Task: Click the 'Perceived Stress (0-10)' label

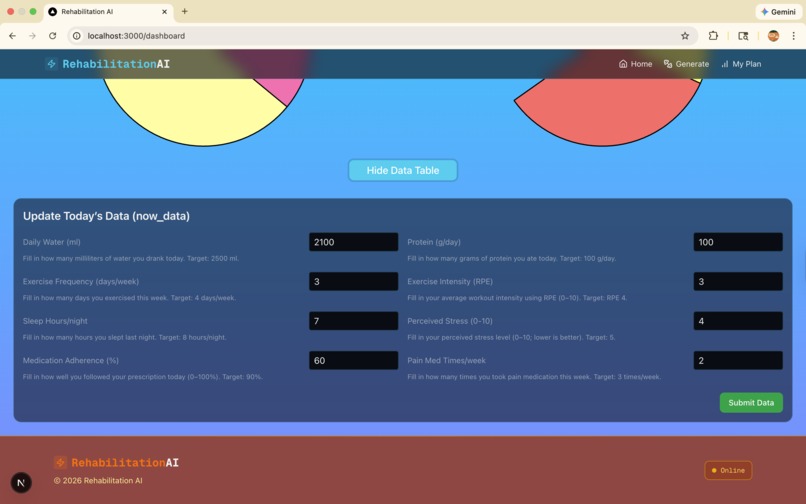Action: pos(450,321)
